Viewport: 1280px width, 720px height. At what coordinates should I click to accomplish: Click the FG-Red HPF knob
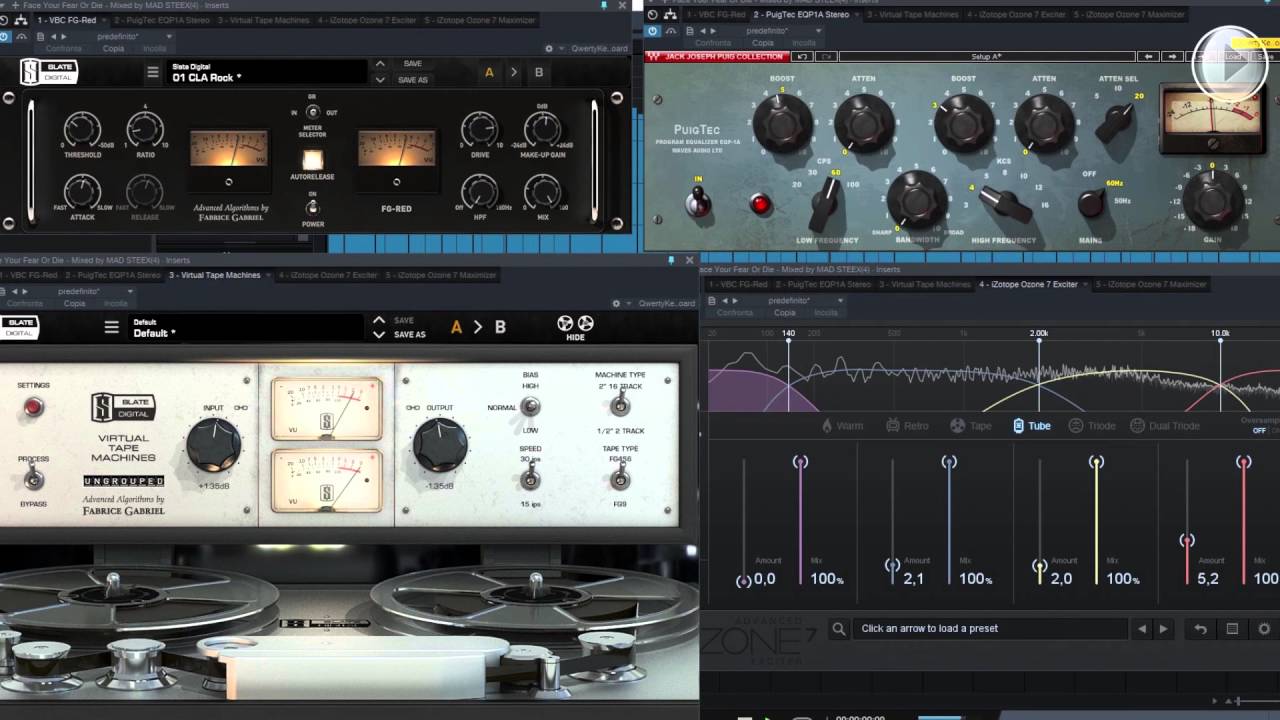480,192
